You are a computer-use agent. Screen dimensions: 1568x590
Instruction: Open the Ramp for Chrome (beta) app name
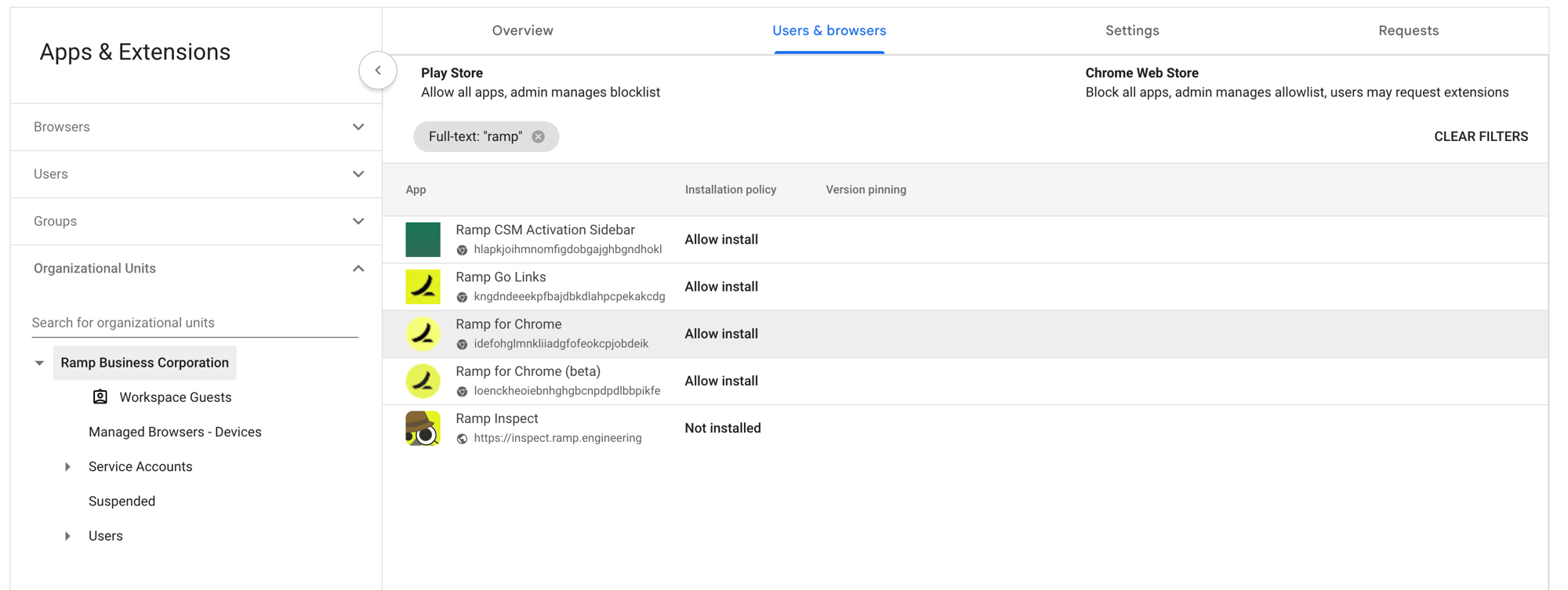(528, 371)
